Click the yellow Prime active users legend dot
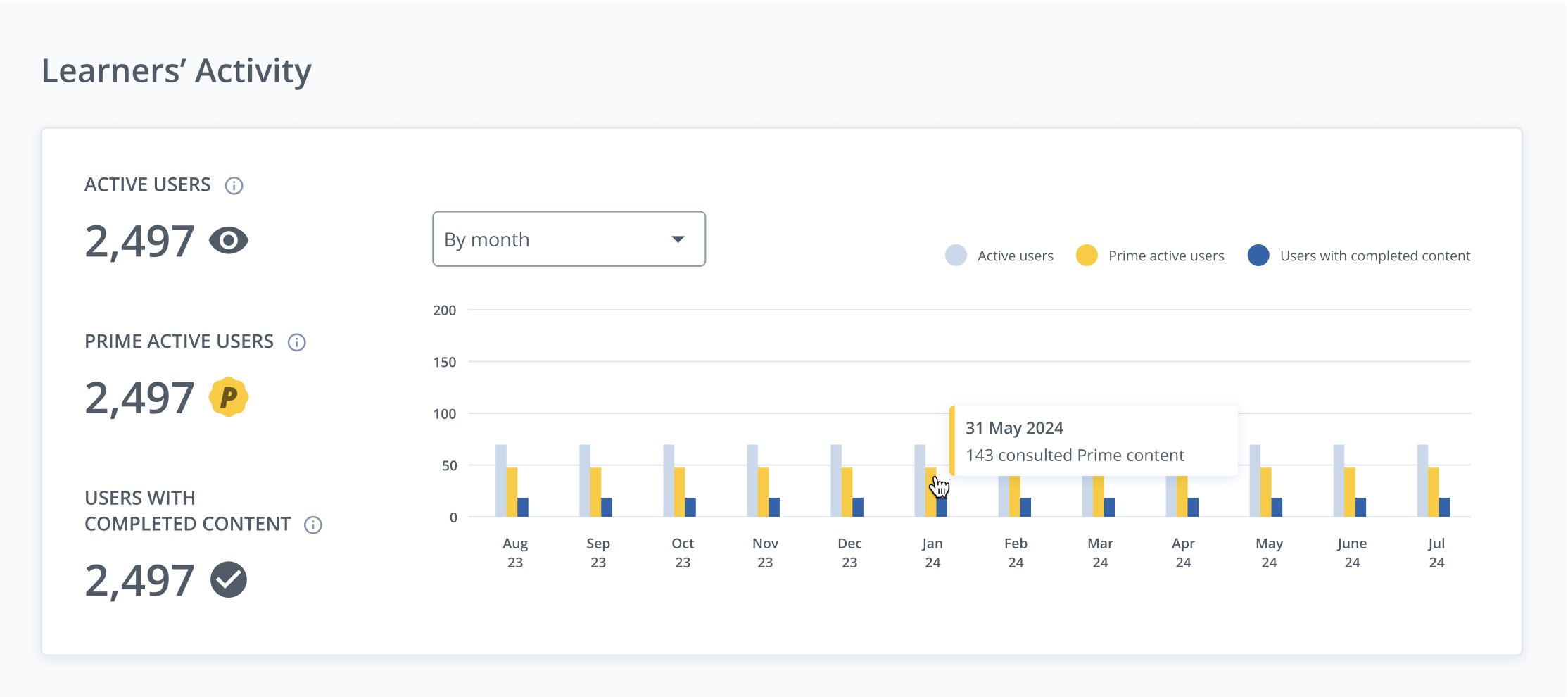 click(1087, 256)
